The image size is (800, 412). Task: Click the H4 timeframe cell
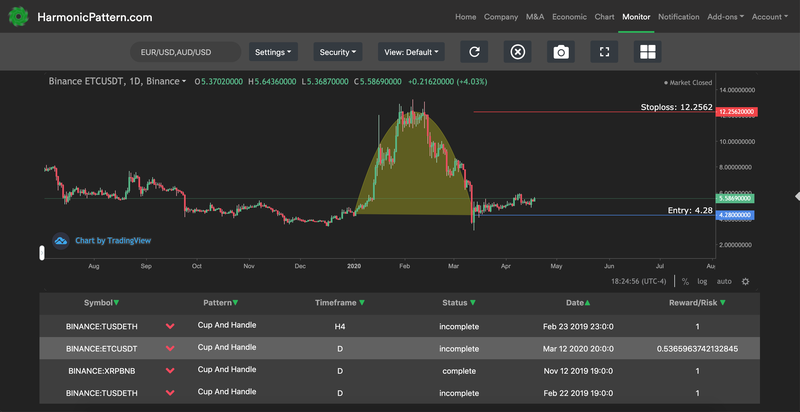click(x=340, y=326)
